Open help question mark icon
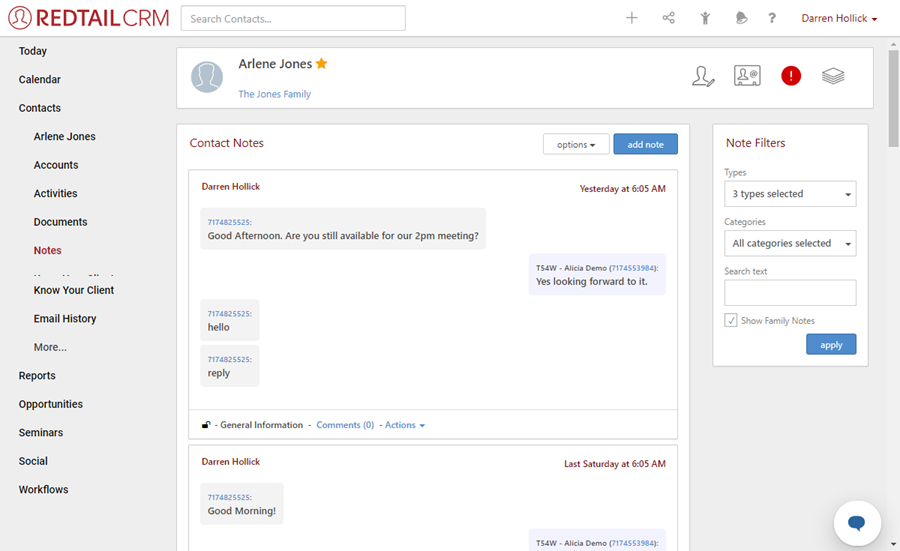Screen dimensions: 900x551 [x=772, y=18]
